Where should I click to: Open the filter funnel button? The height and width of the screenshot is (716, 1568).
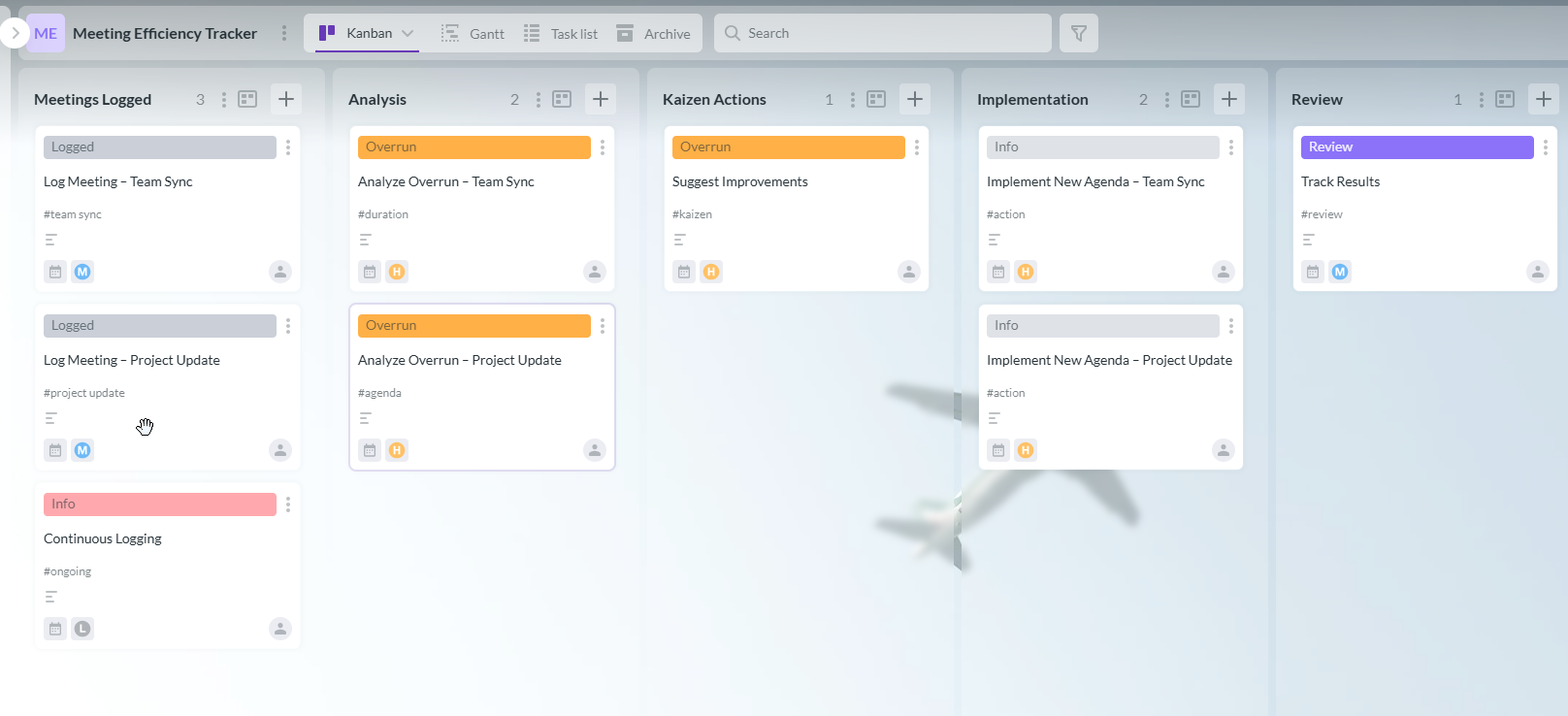tap(1079, 33)
